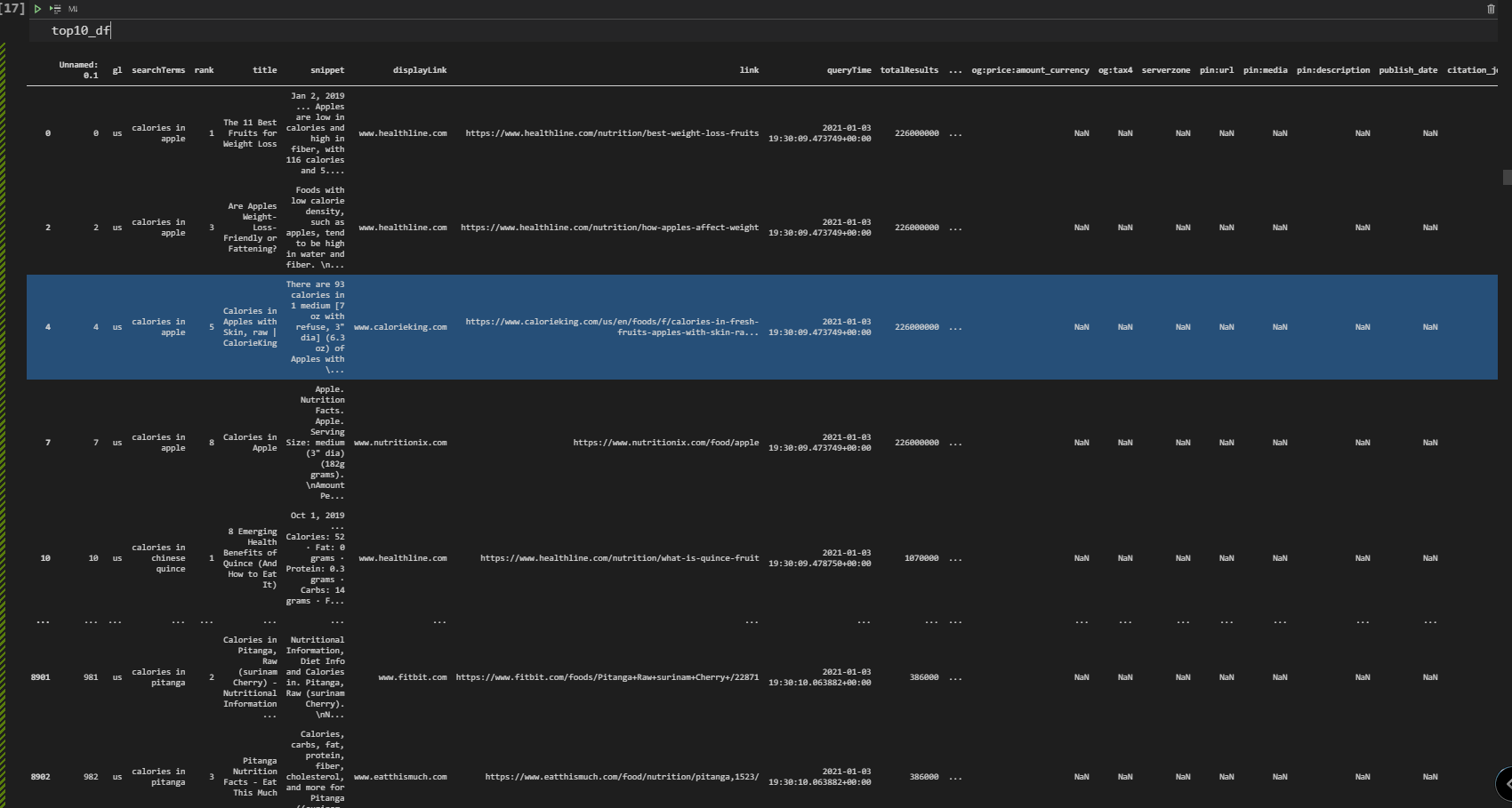Click the 'totalResults' column header
The image size is (1512, 808).
(909, 70)
